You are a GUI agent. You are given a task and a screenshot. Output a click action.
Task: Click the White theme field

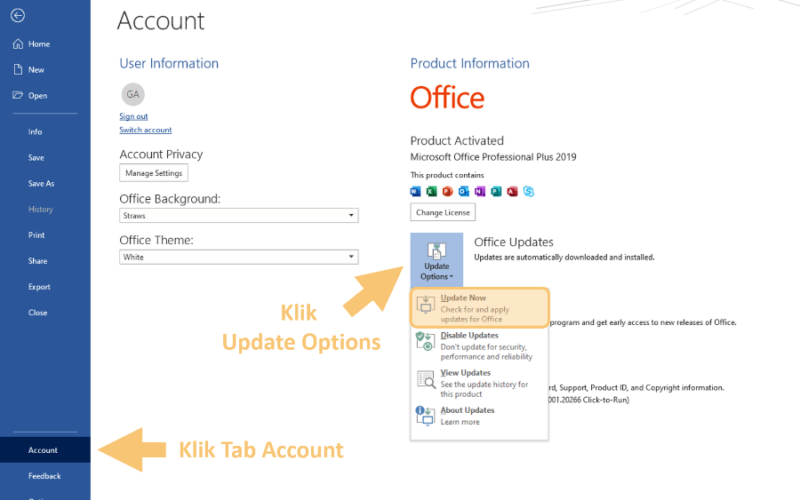point(239,257)
